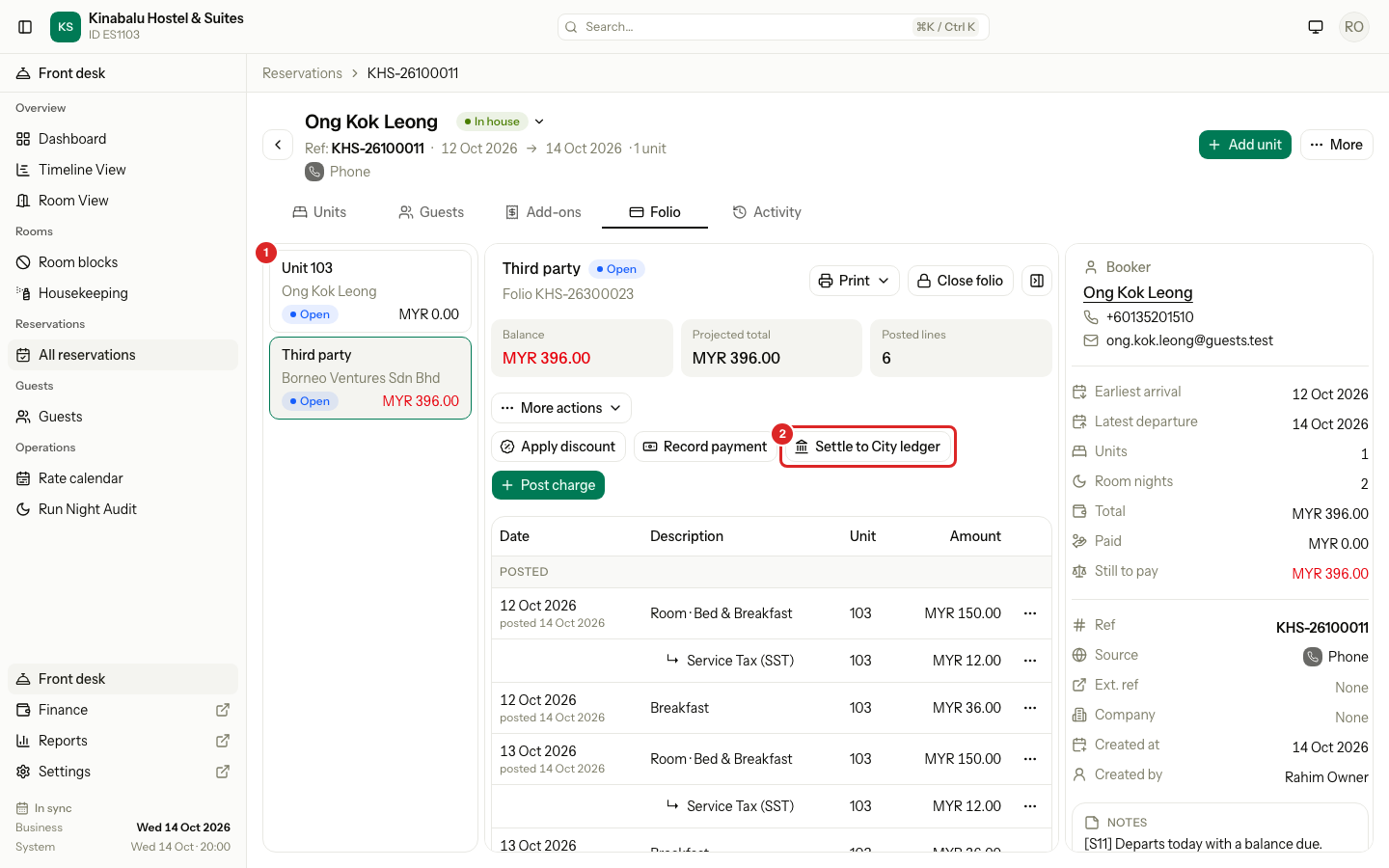Open Dashboard in sidebar

click(x=123, y=139)
